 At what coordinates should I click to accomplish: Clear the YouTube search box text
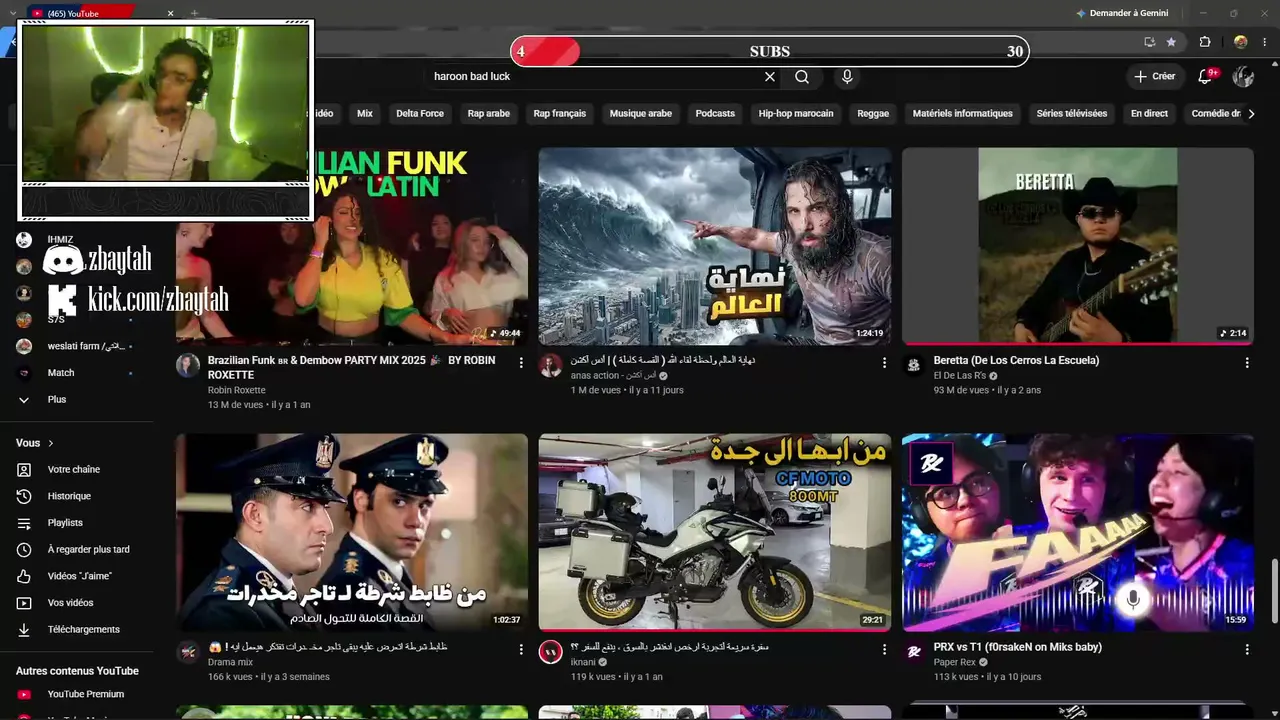[770, 77]
